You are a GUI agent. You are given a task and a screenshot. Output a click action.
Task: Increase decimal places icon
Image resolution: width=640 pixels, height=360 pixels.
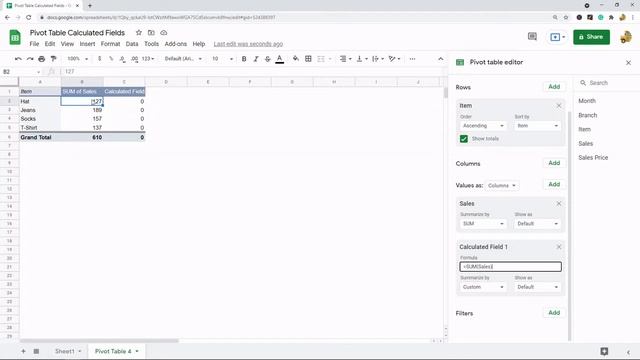(134, 59)
